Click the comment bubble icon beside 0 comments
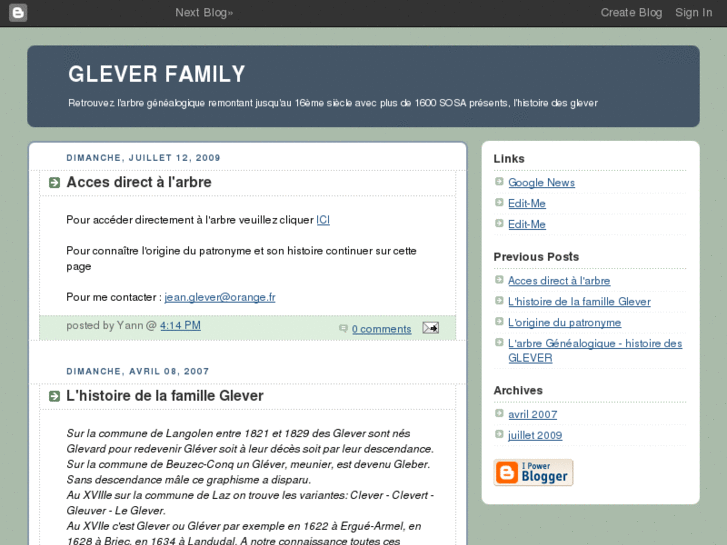Image resolution: width=727 pixels, height=545 pixels. click(x=343, y=328)
